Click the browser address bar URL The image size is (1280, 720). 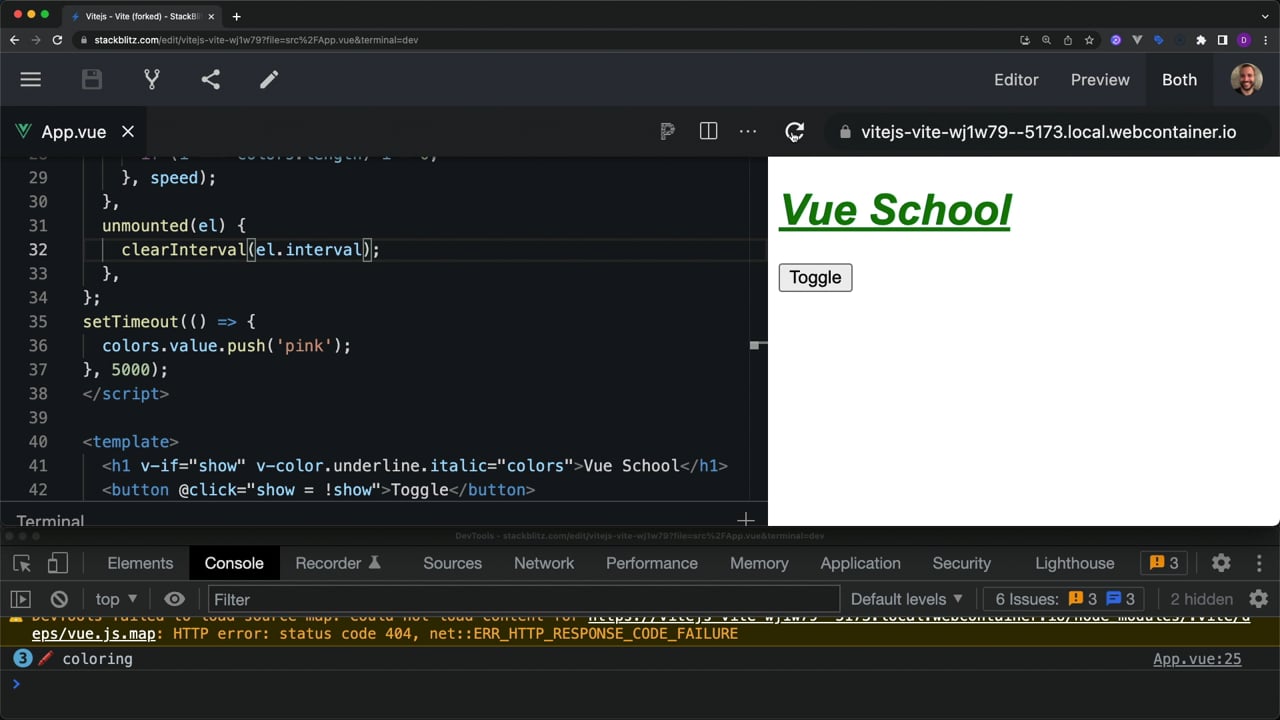256,40
